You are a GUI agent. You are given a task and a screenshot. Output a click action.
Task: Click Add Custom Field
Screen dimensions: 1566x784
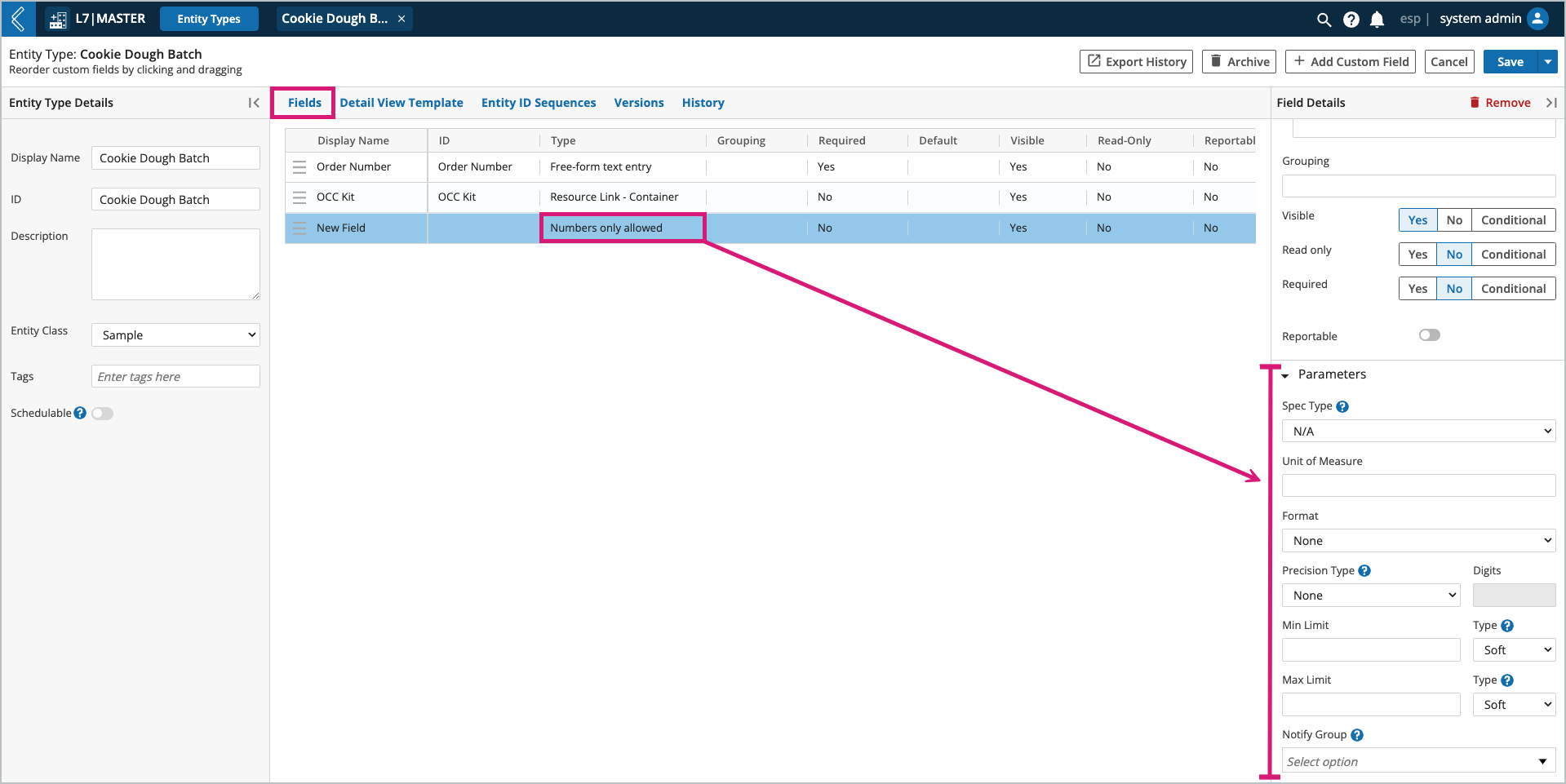(1351, 62)
